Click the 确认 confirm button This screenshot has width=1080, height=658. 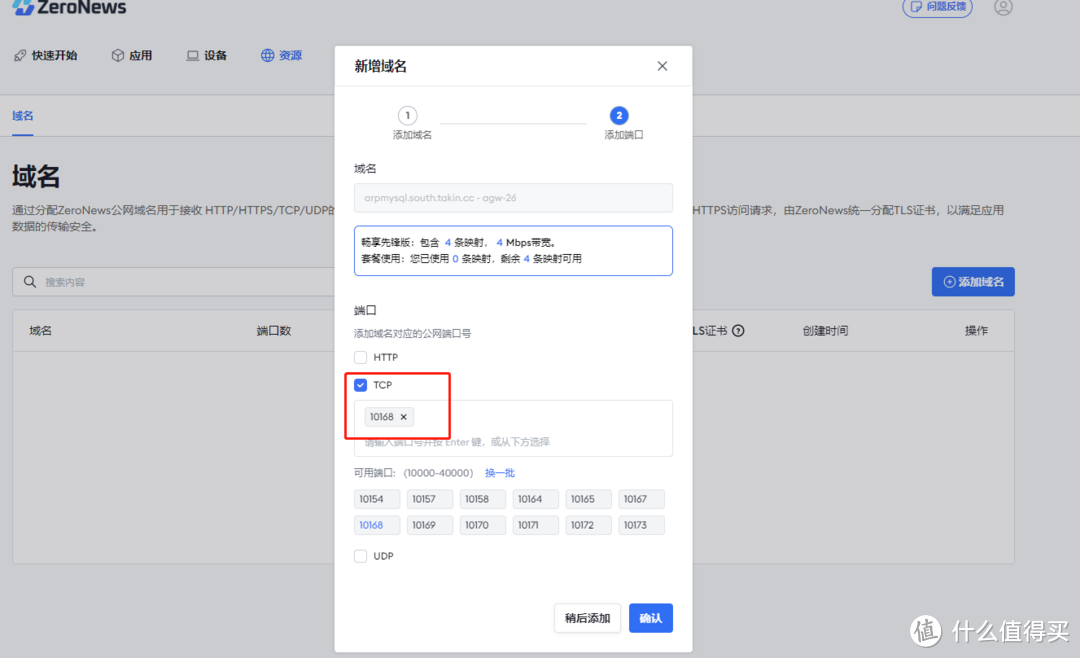point(650,618)
